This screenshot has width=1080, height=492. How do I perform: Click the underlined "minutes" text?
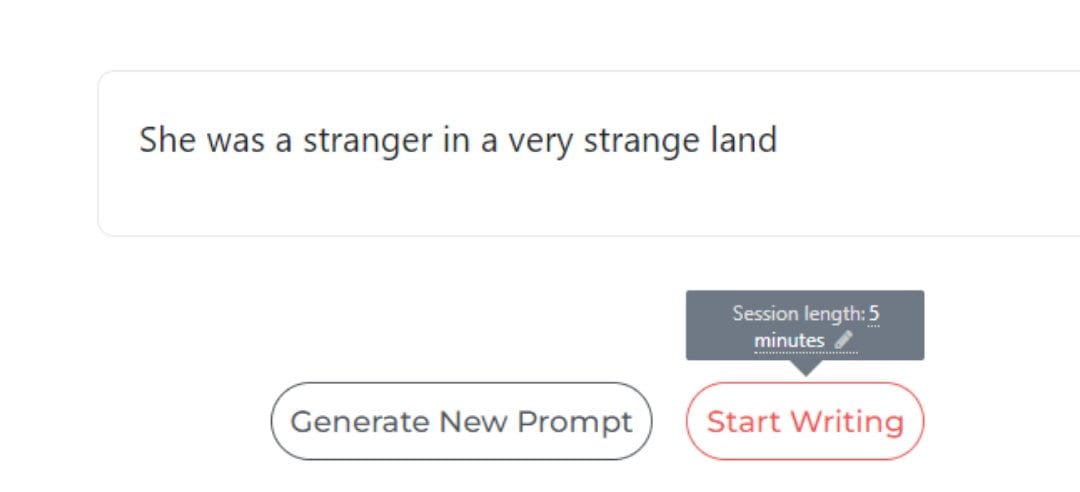point(789,340)
